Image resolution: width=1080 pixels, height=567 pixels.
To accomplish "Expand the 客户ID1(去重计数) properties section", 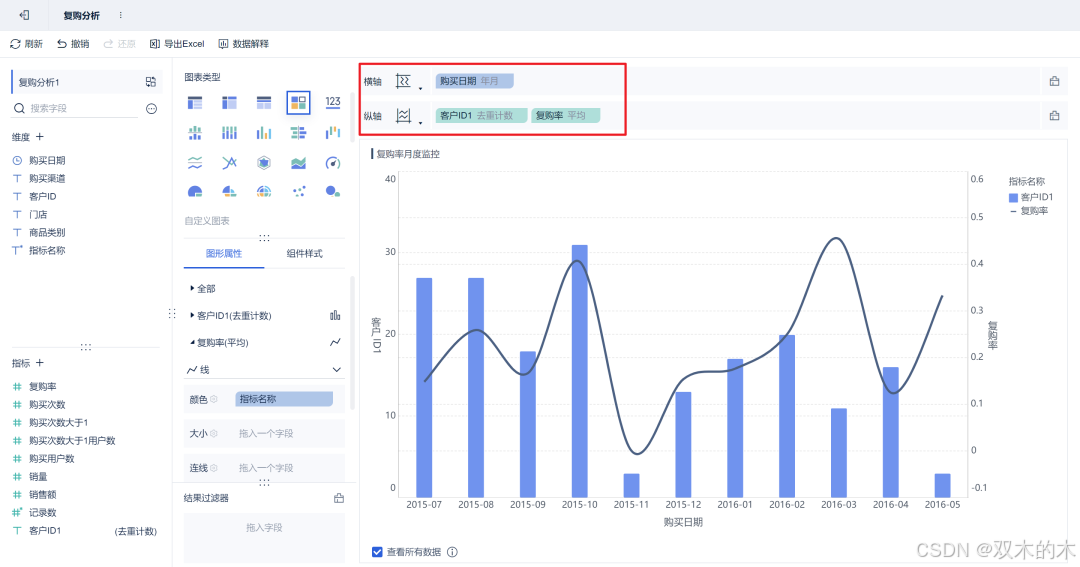I will tap(230, 316).
